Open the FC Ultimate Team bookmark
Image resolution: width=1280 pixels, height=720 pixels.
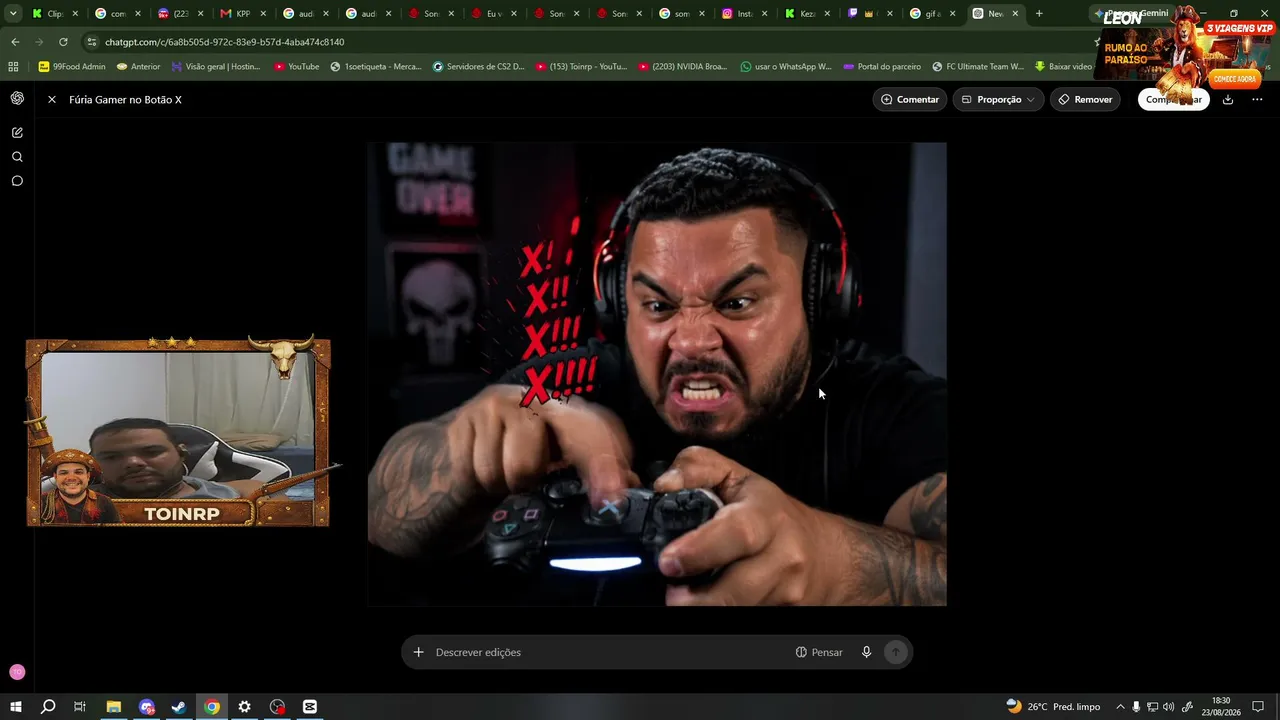pyautogui.click(x=978, y=67)
